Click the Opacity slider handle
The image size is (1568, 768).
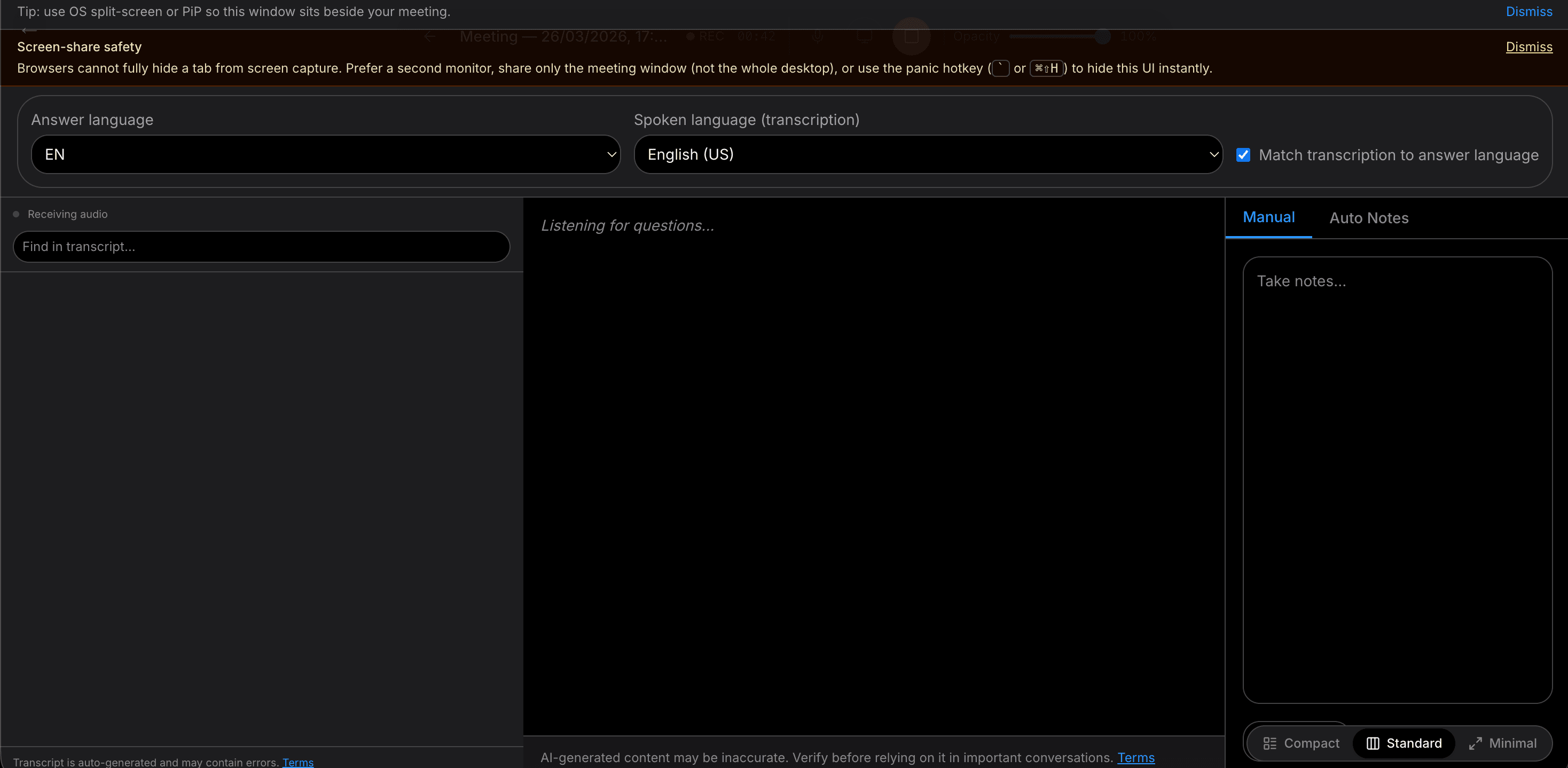(x=1102, y=36)
